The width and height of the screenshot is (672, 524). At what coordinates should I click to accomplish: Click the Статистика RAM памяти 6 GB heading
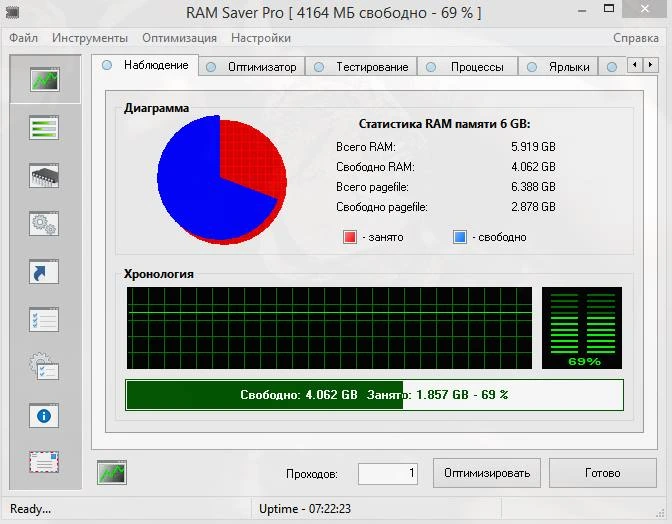[444, 124]
